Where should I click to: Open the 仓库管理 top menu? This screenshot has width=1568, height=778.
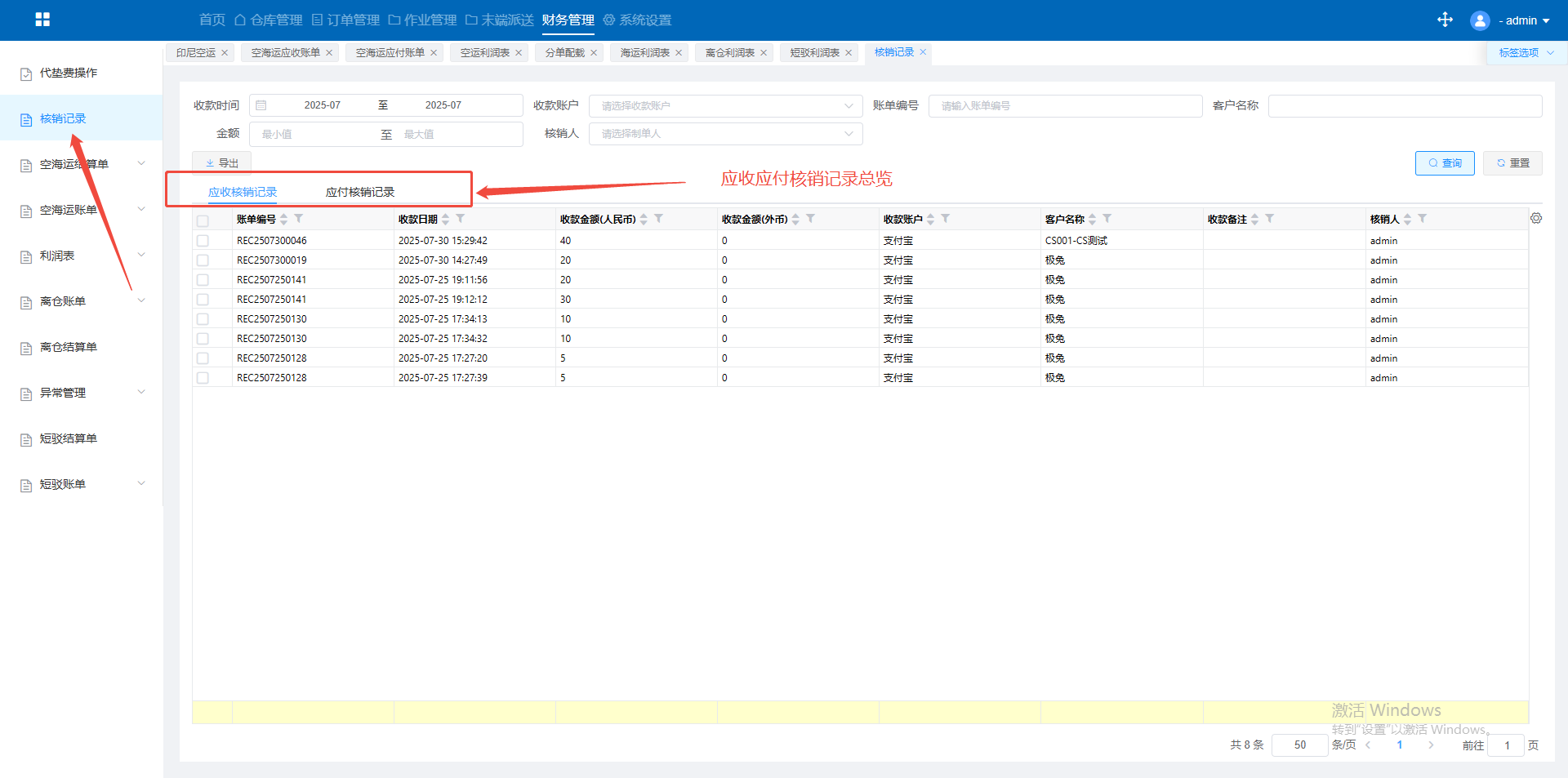(269, 20)
